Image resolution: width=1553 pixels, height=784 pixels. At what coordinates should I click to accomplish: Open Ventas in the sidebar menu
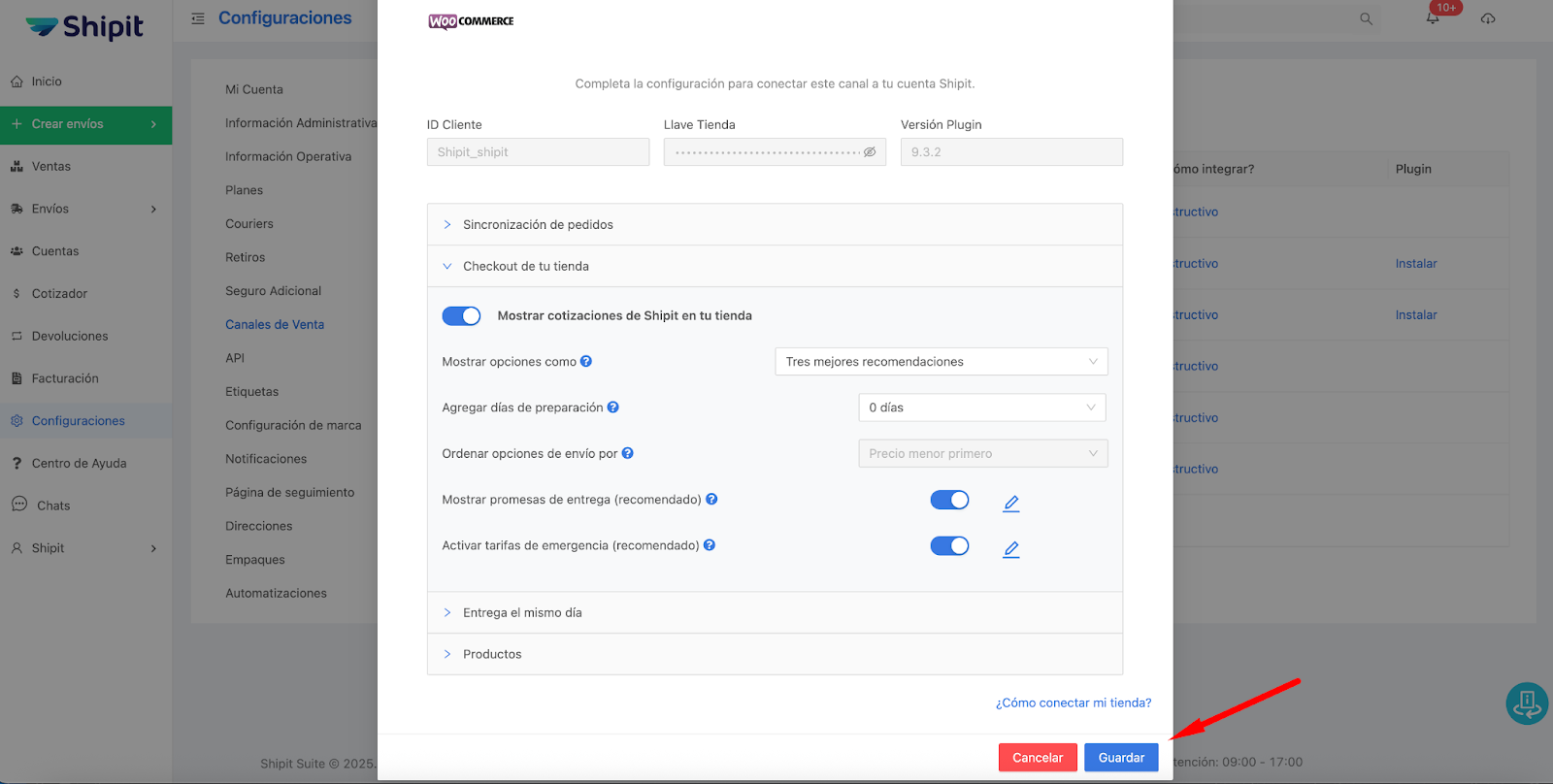51,167
